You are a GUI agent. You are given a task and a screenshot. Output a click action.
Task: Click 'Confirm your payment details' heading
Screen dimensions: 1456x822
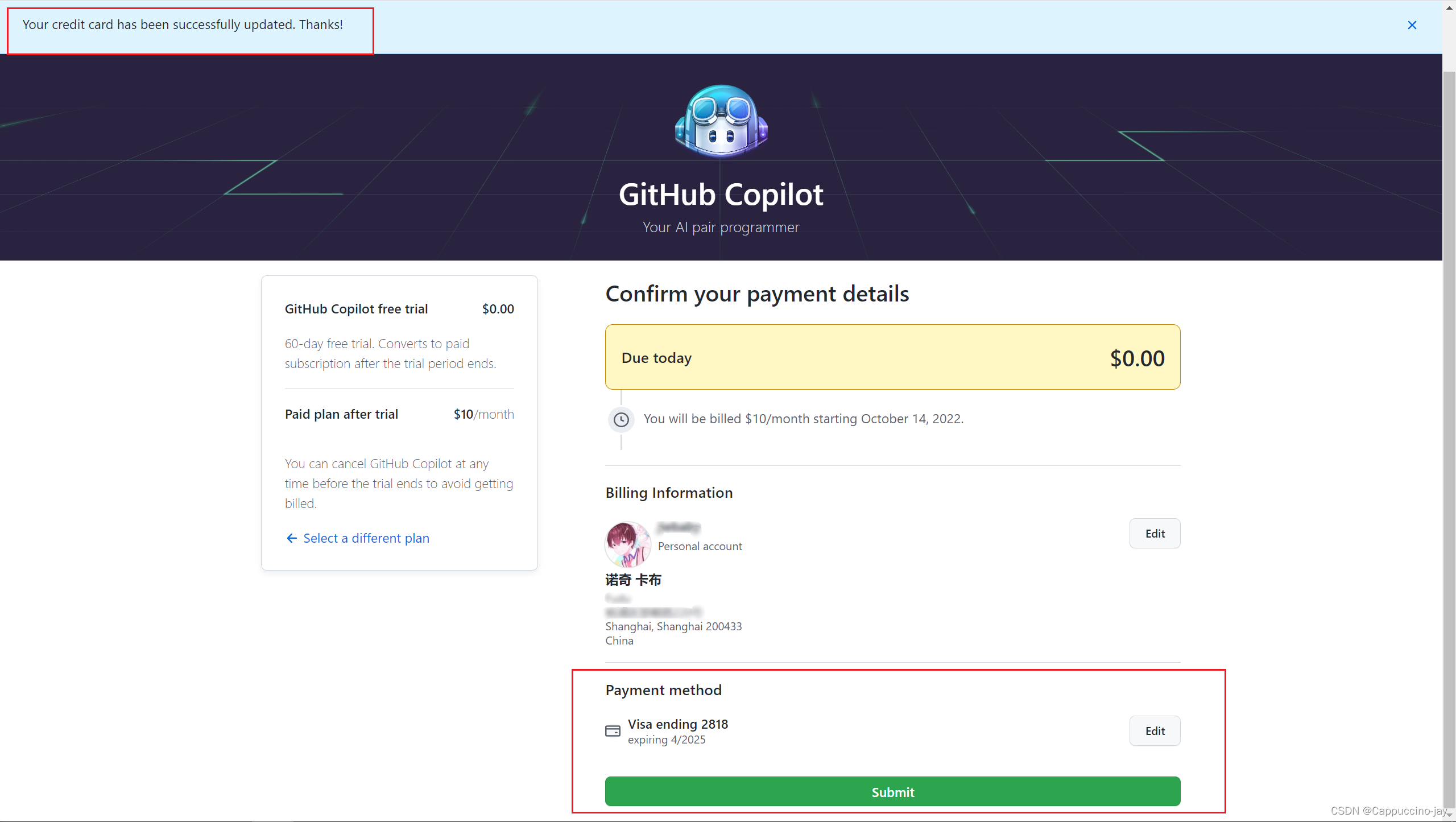[757, 294]
